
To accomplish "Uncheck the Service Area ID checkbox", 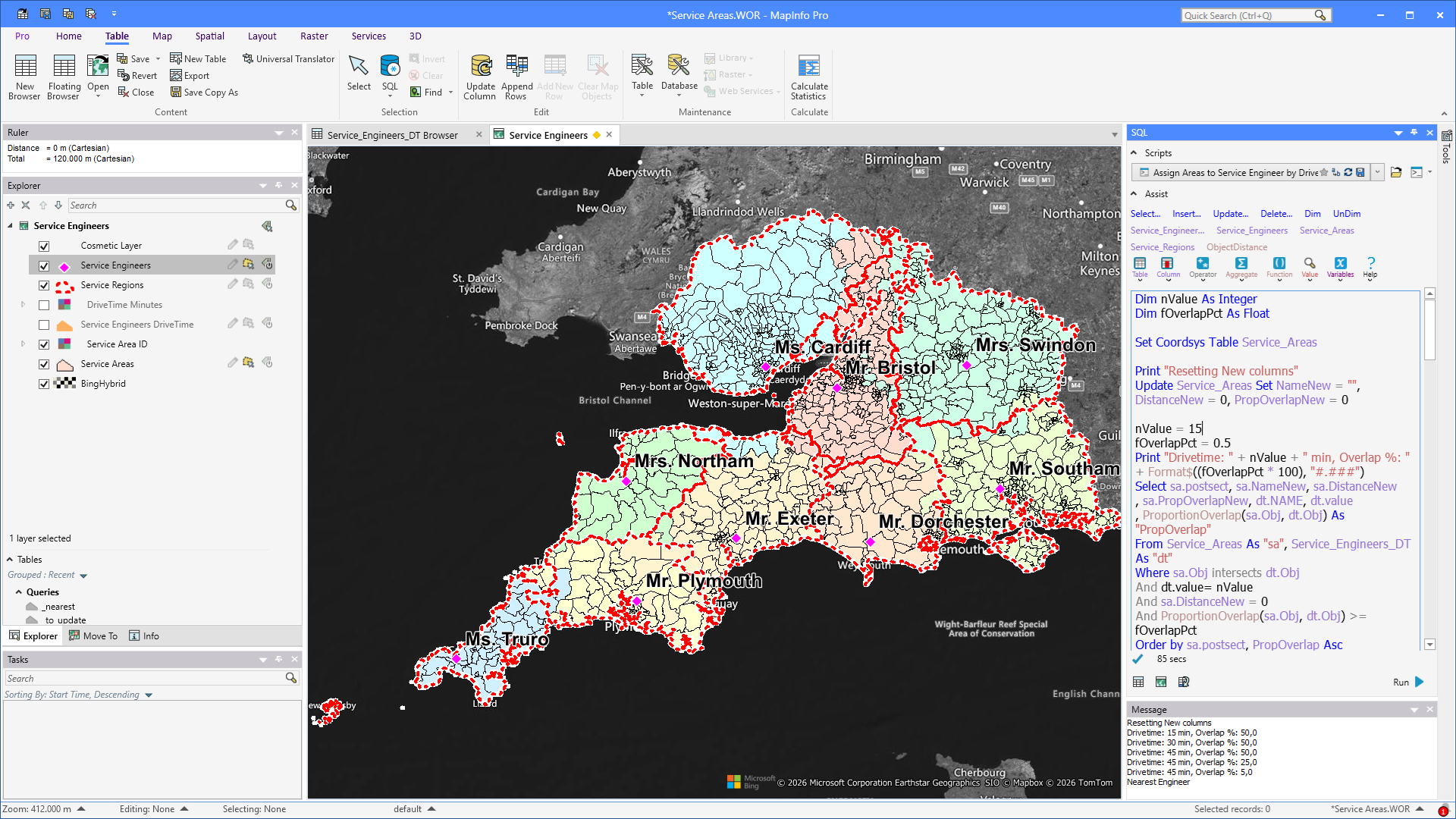I will [44, 344].
